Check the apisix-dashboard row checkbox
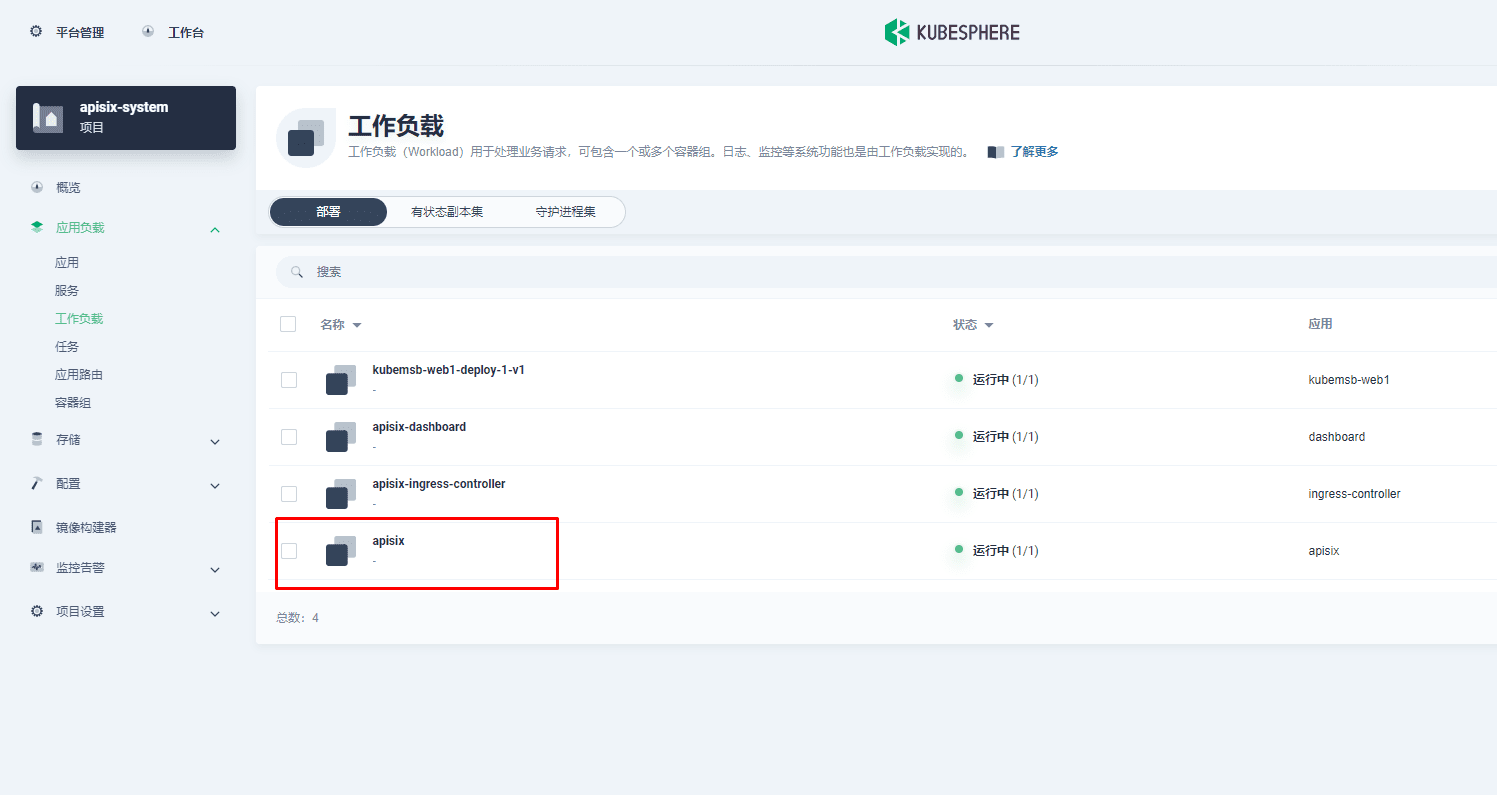This screenshot has width=1497, height=795. [x=289, y=437]
